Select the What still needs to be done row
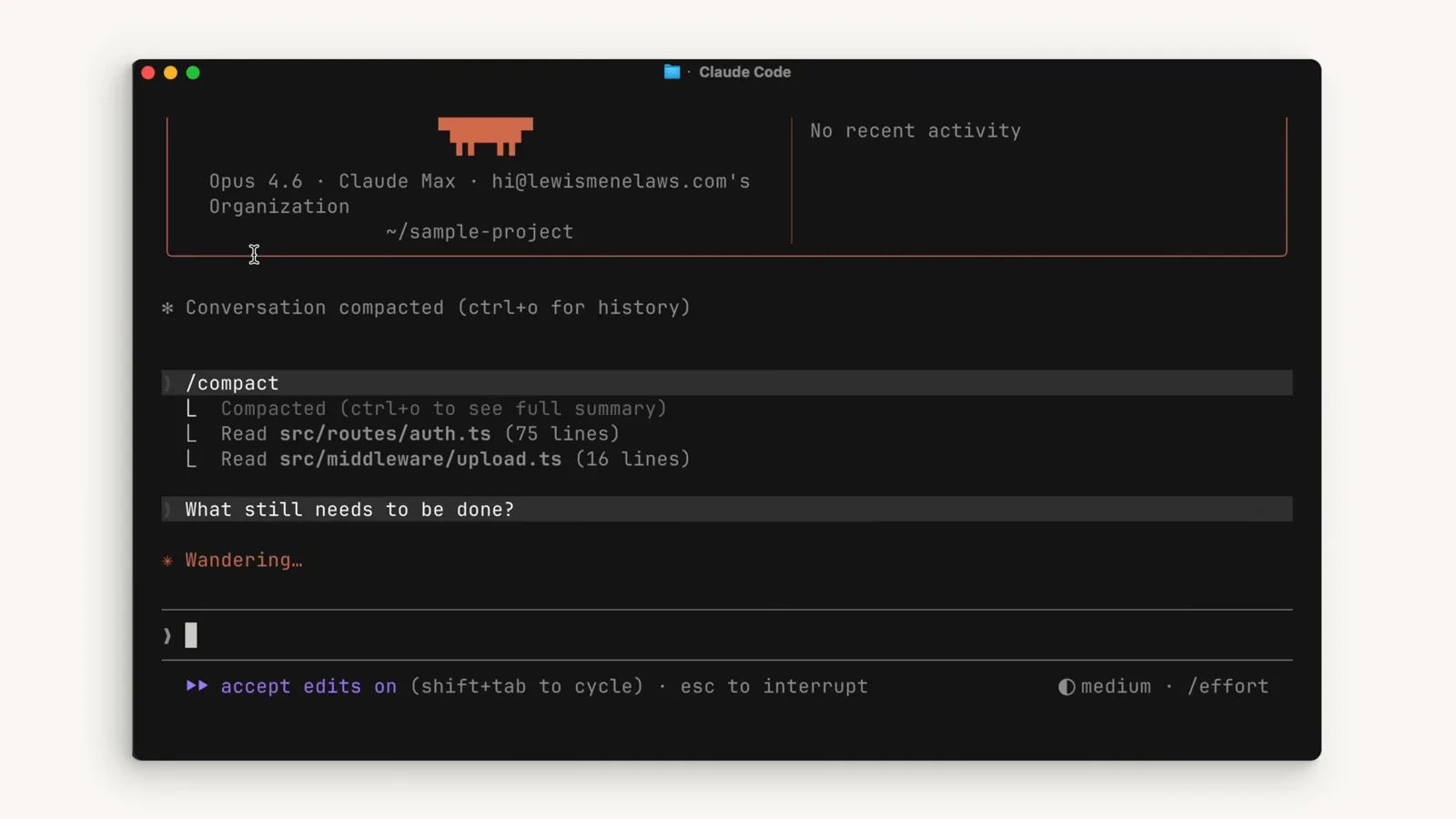Viewport: 1456px width, 819px height. click(x=727, y=510)
